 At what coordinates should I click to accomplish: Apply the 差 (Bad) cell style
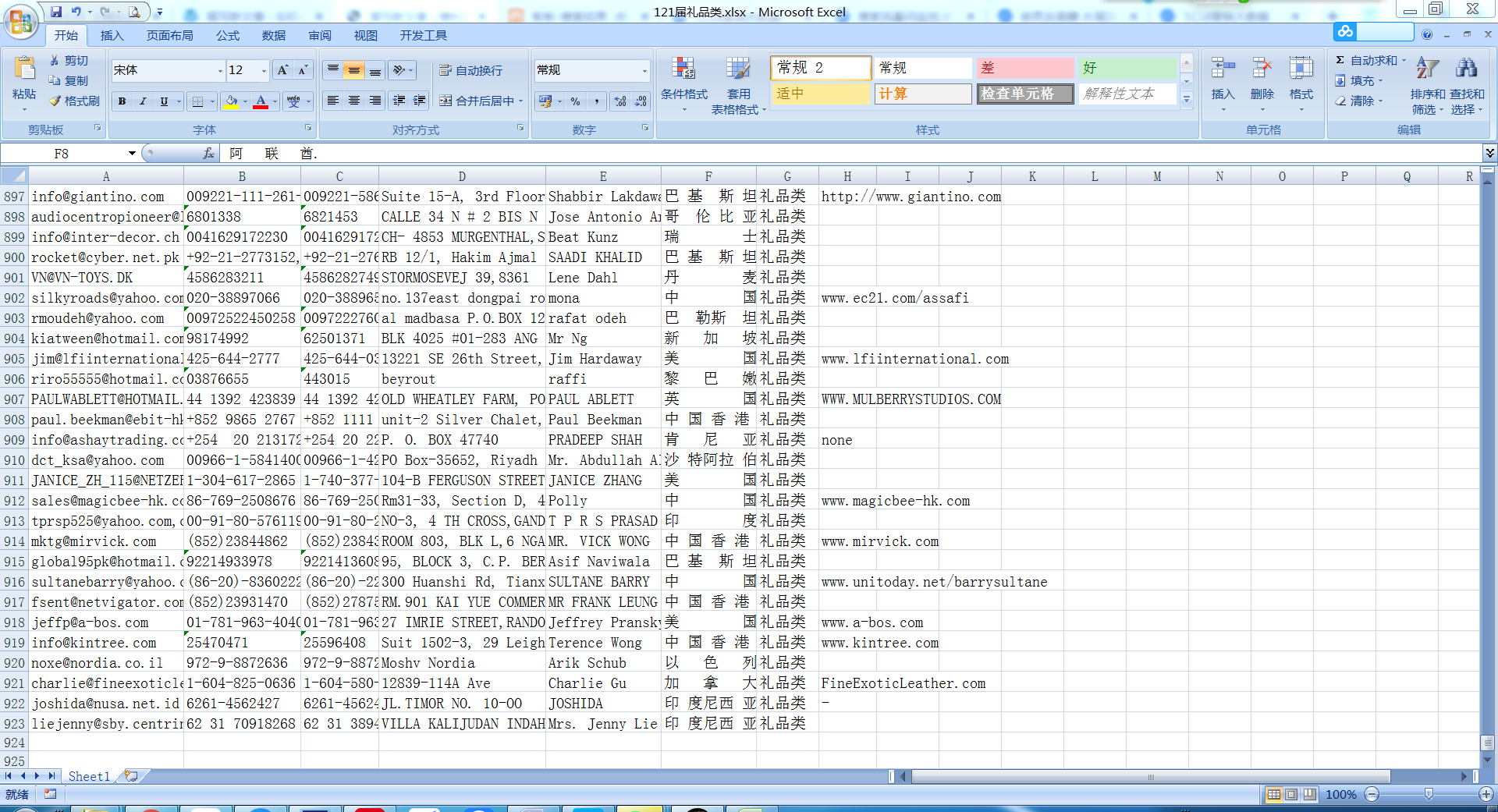point(1024,68)
